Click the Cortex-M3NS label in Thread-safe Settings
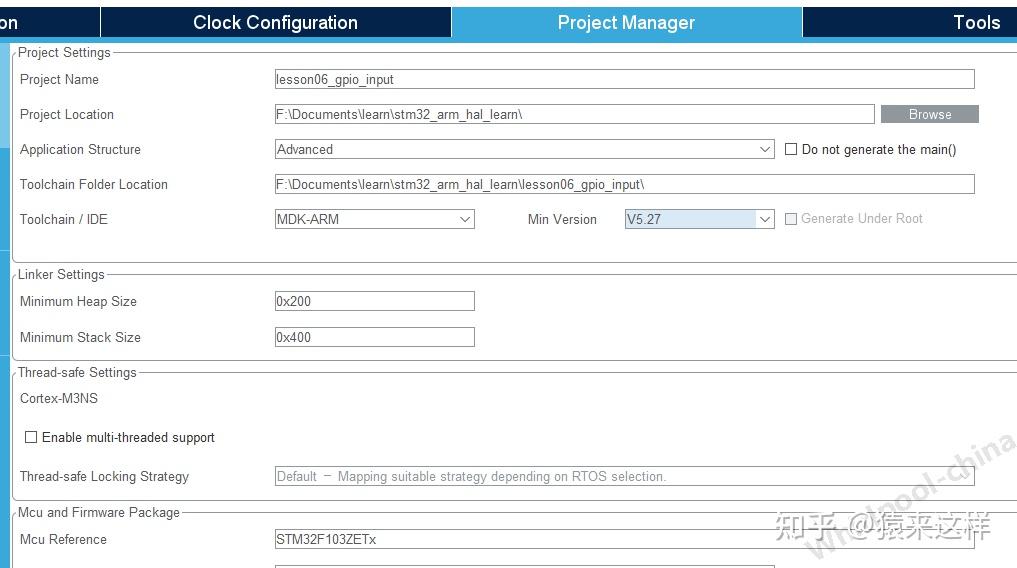1017x568 pixels. [59, 398]
